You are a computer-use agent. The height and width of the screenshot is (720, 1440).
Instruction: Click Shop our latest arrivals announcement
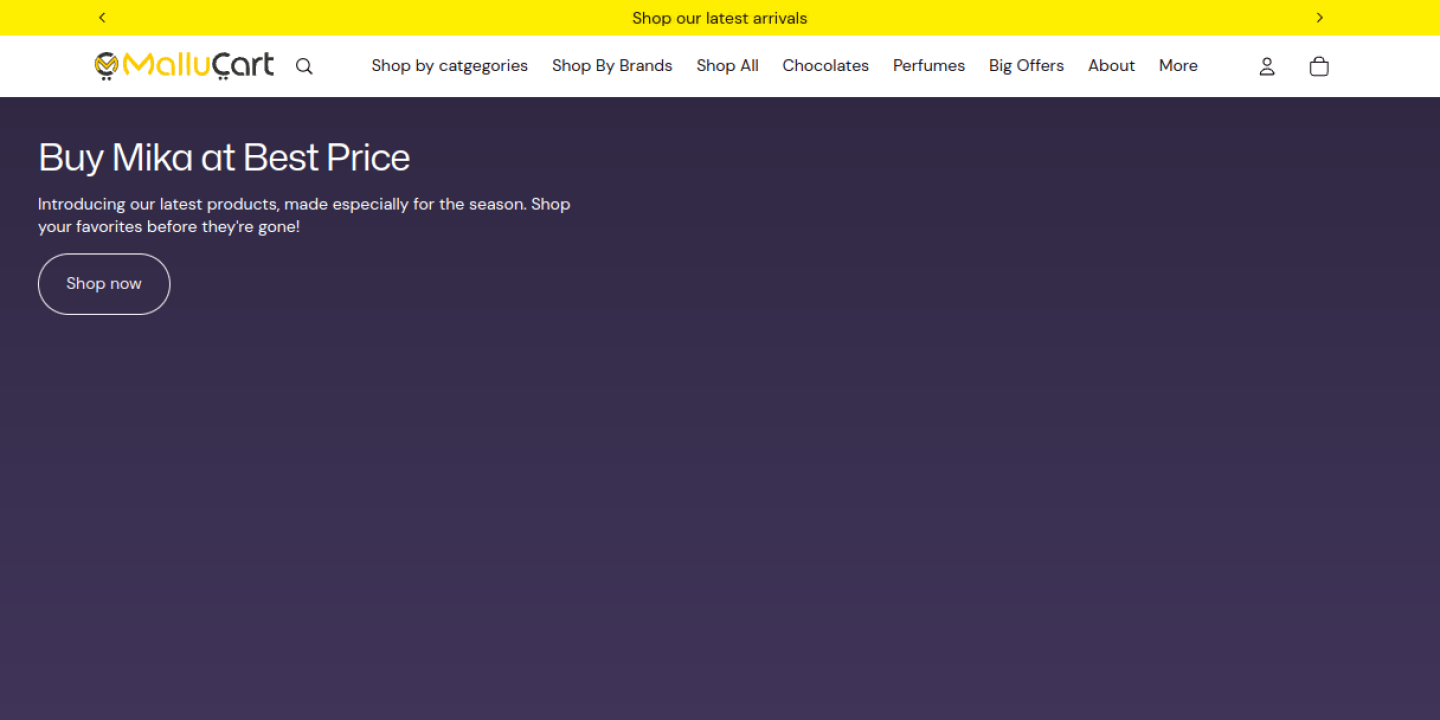pyautogui.click(x=720, y=18)
